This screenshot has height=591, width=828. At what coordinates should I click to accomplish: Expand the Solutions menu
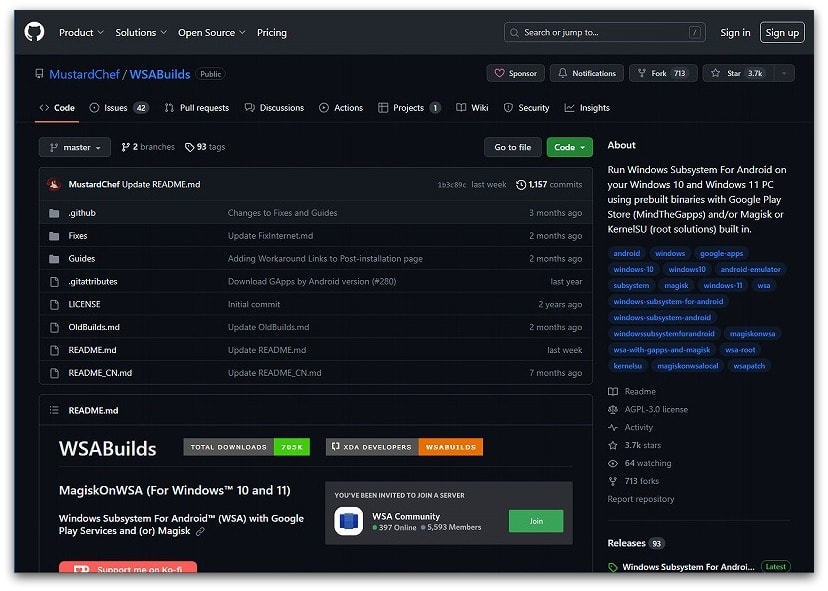tap(140, 33)
